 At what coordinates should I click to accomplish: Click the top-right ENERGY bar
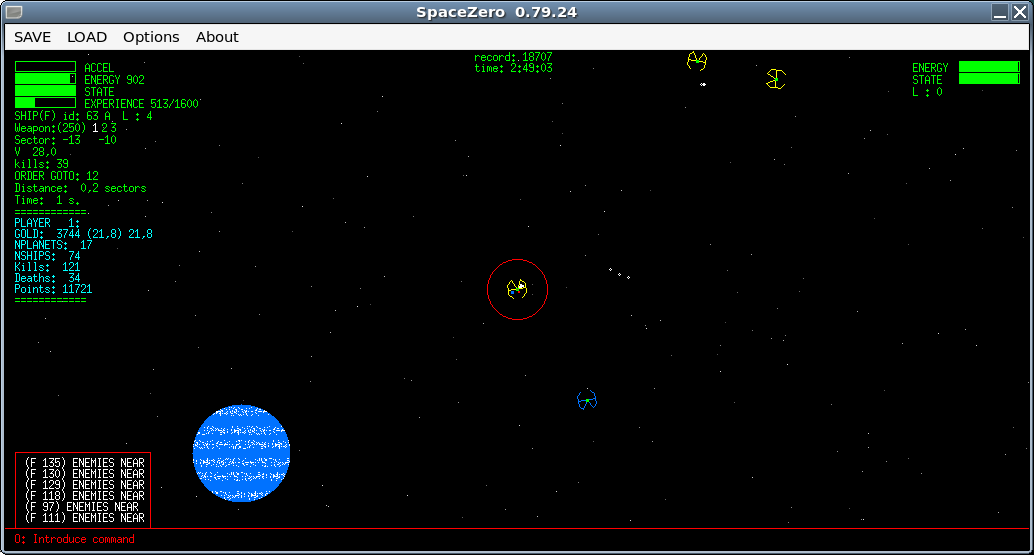[989, 67]
